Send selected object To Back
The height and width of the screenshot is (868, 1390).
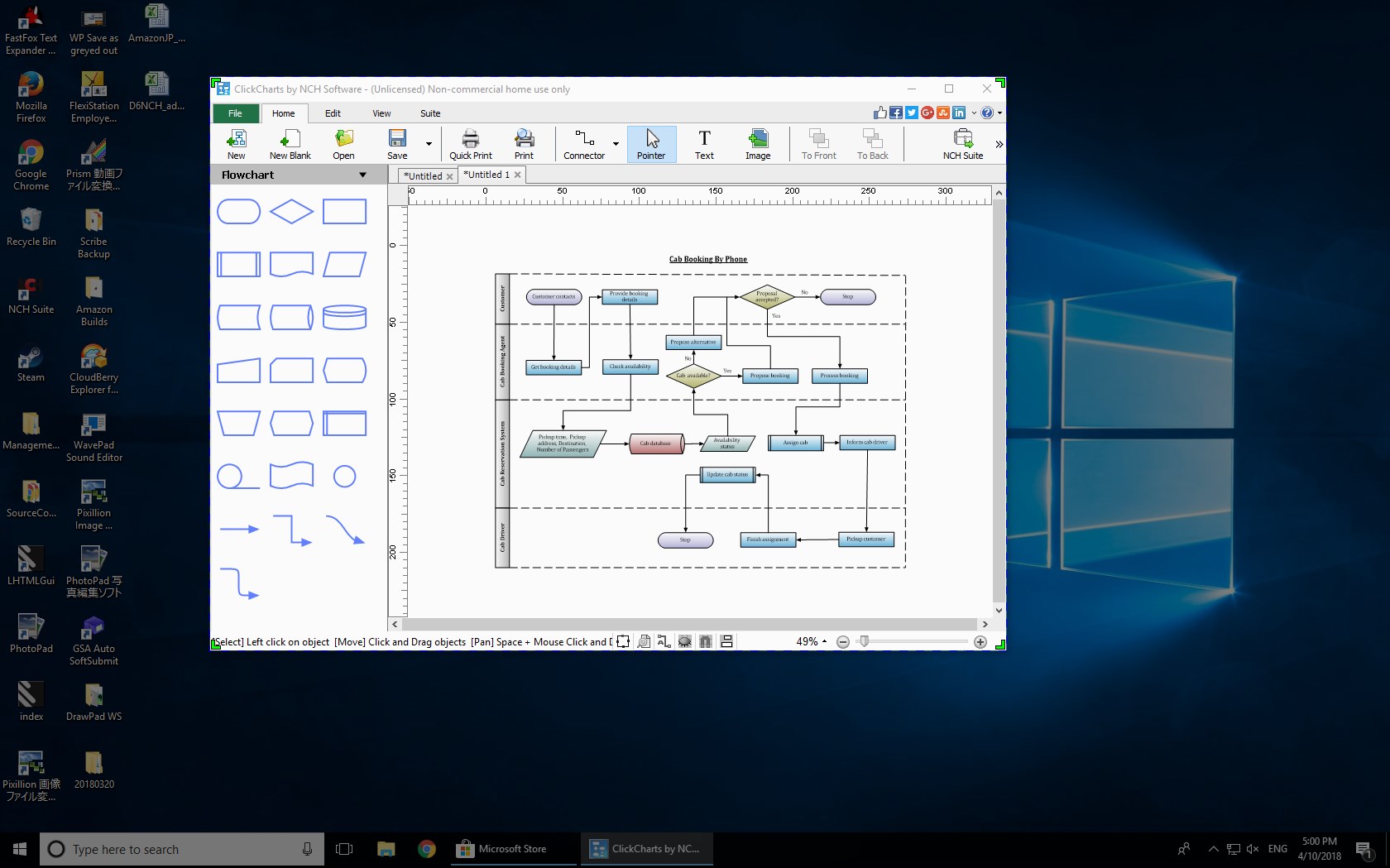click(872, 144)
